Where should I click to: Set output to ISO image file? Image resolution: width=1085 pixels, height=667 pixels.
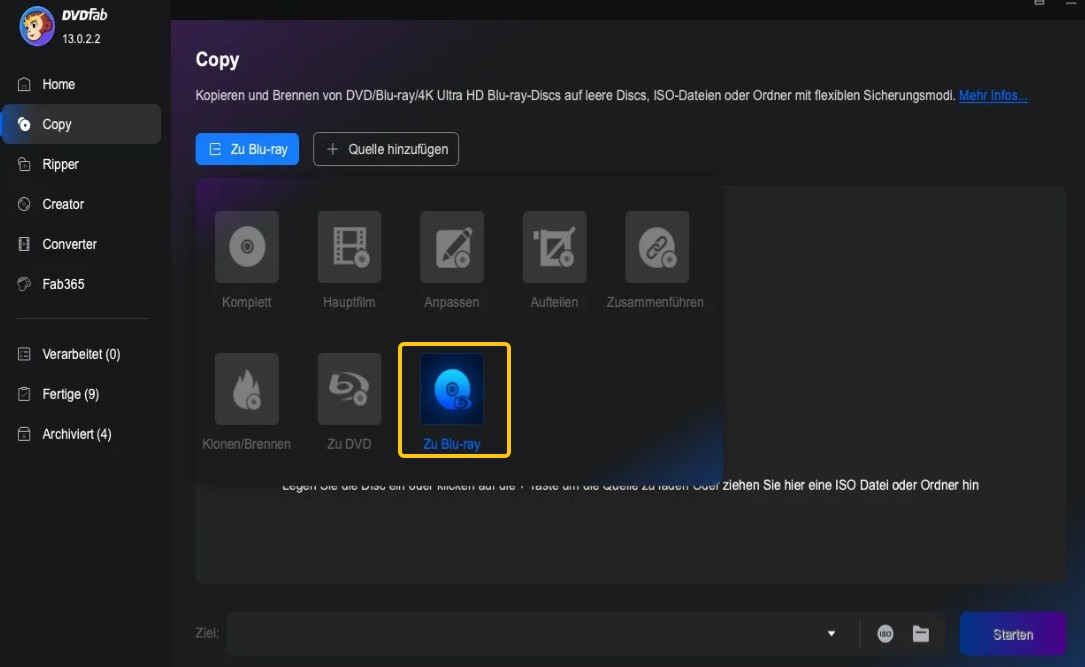(885, 634)
